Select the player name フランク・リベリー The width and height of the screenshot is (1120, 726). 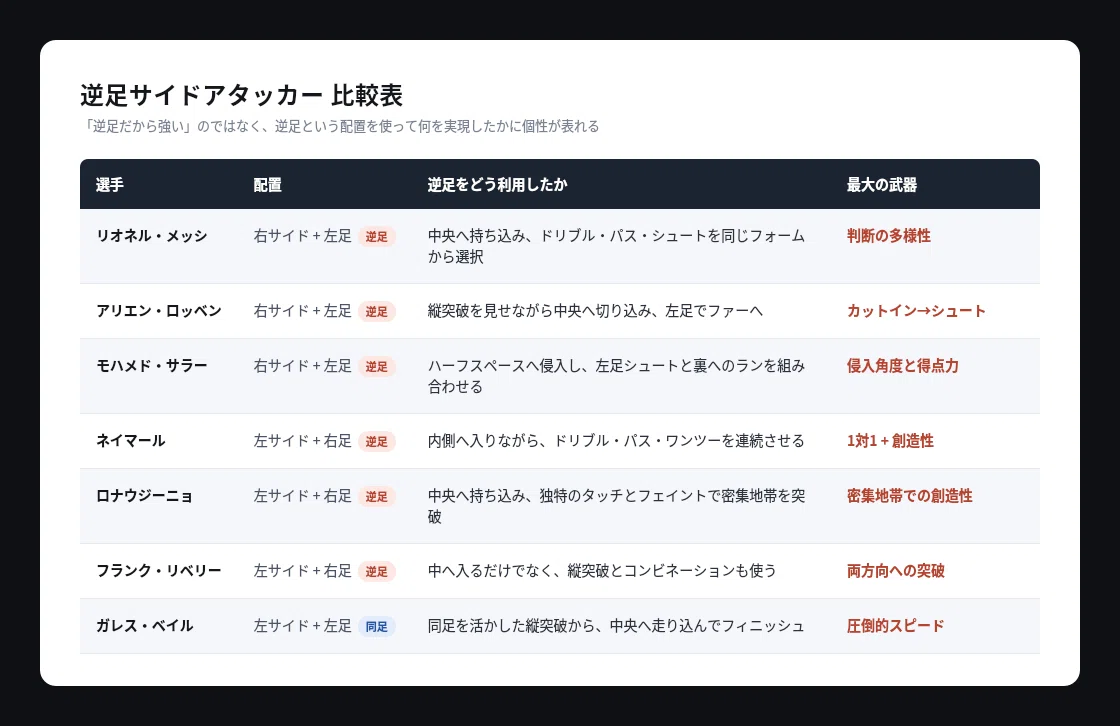pyautogui.click(x=159, y=571)
